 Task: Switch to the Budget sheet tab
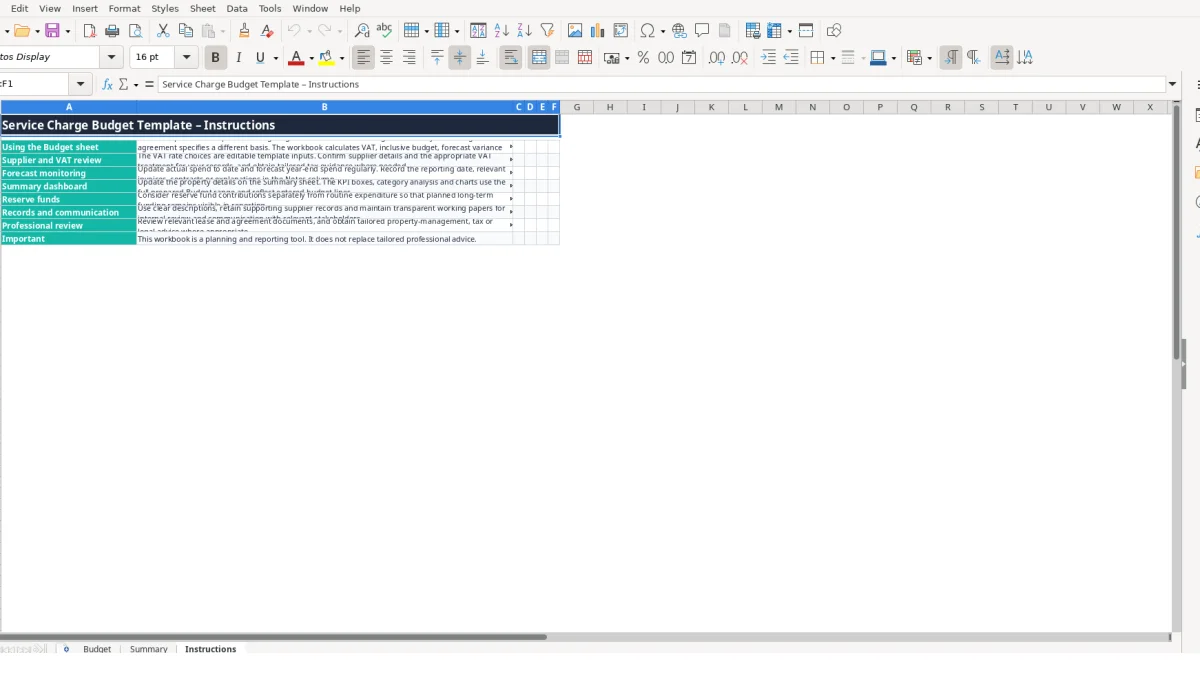point(97,649)
